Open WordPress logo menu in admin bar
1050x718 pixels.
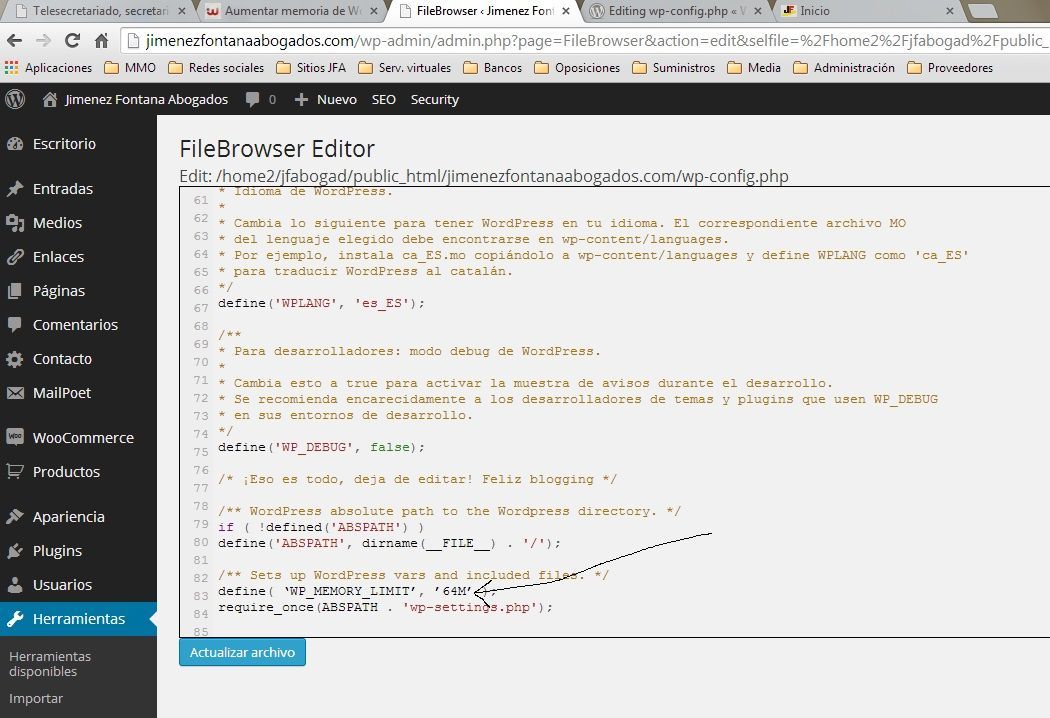coord(15,99)
